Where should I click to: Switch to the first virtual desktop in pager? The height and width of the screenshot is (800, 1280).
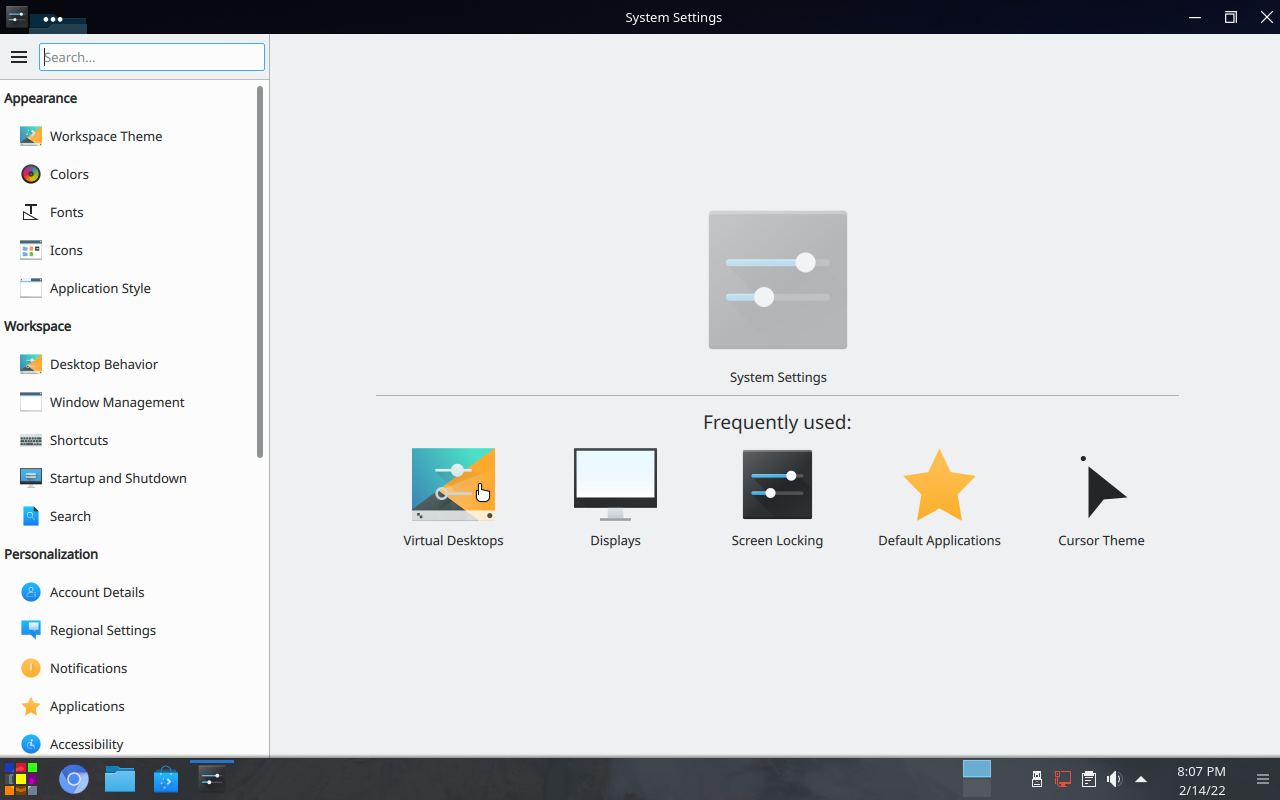(x=977, y=769)
